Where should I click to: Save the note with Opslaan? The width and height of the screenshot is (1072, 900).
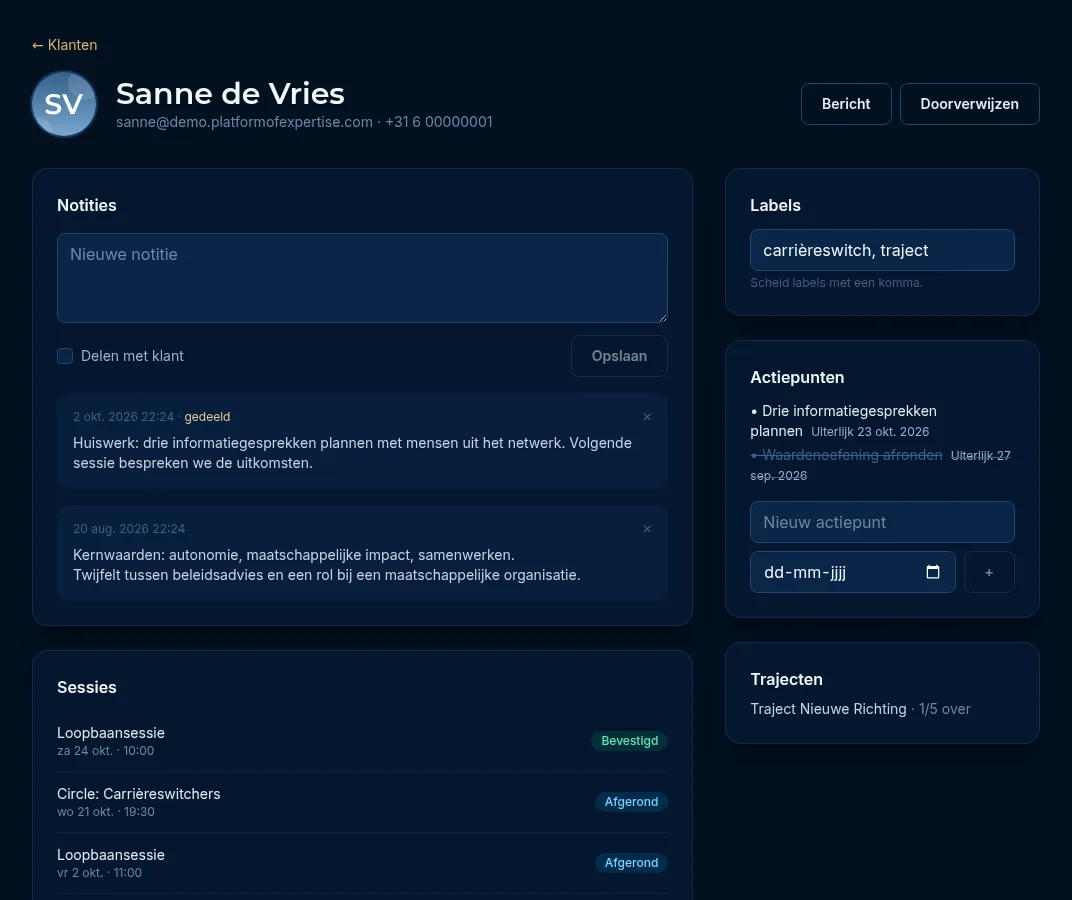[x=619, y=356]
